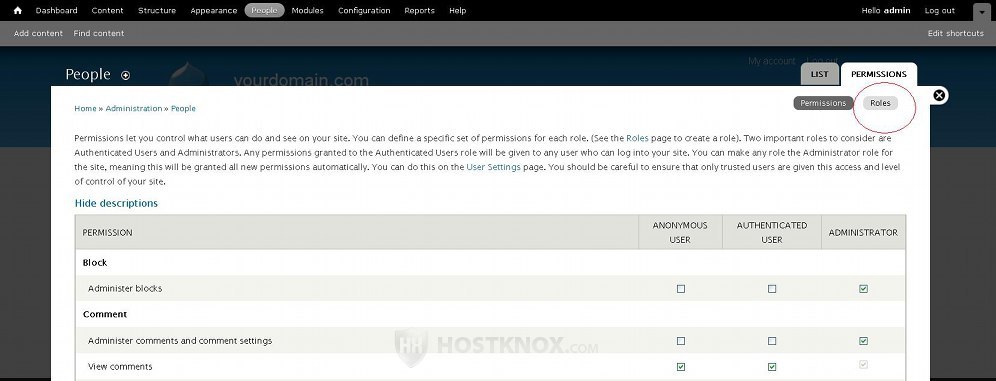Screen dimensions: 996x381
Task: Select the PERMISSIONS tab
Action: tap(878, 74)
